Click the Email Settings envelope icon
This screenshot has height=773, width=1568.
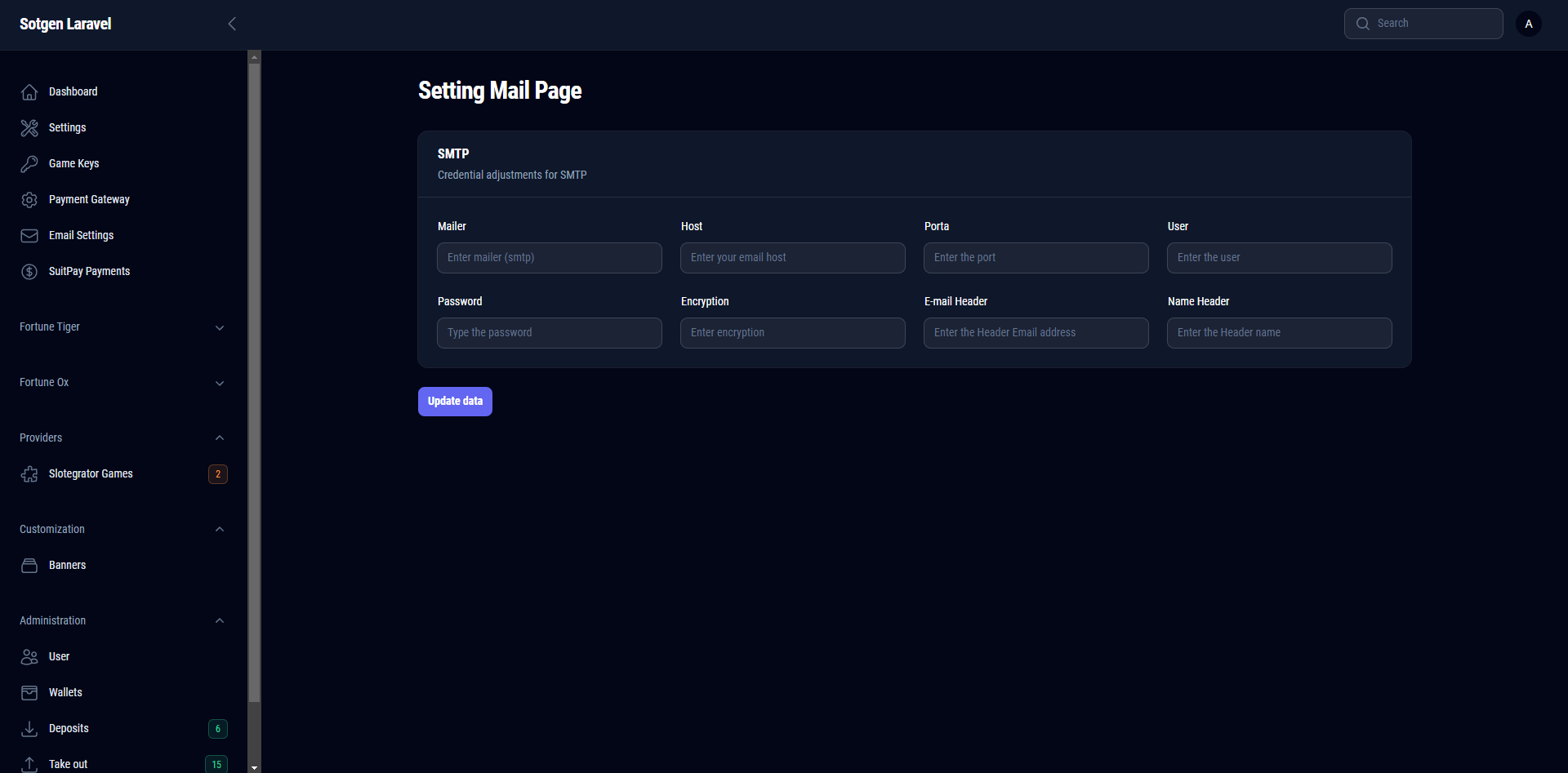click(29, 236)
